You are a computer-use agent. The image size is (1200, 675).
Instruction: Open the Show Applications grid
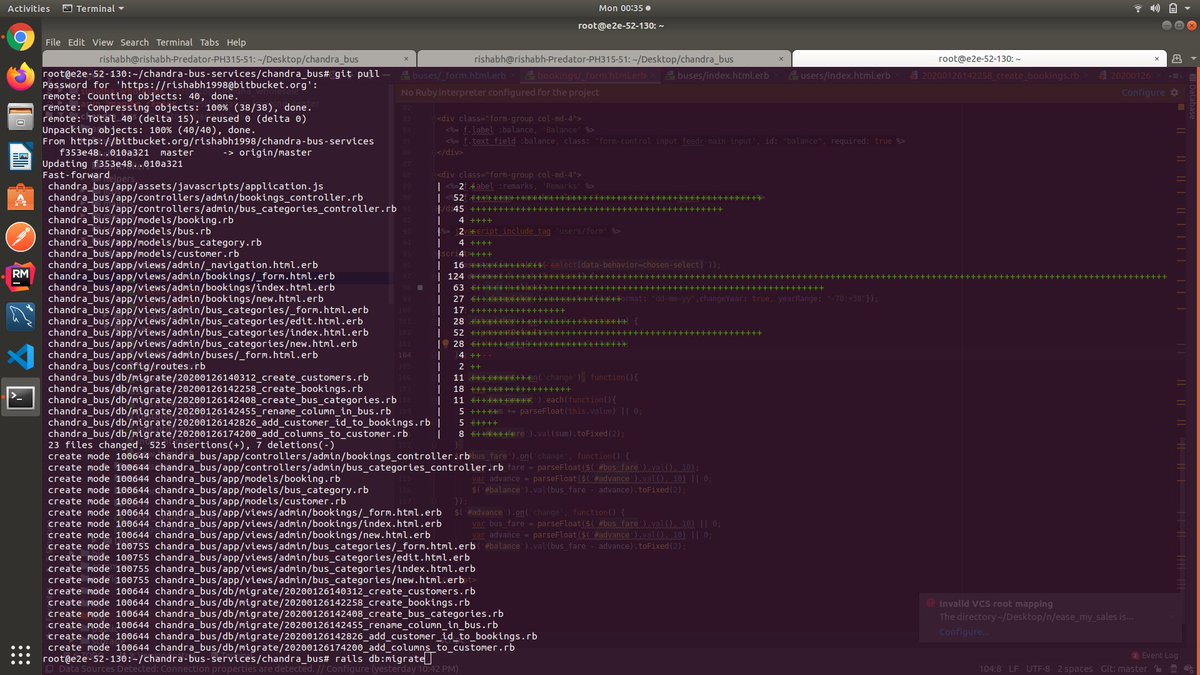tap(19, 655)
